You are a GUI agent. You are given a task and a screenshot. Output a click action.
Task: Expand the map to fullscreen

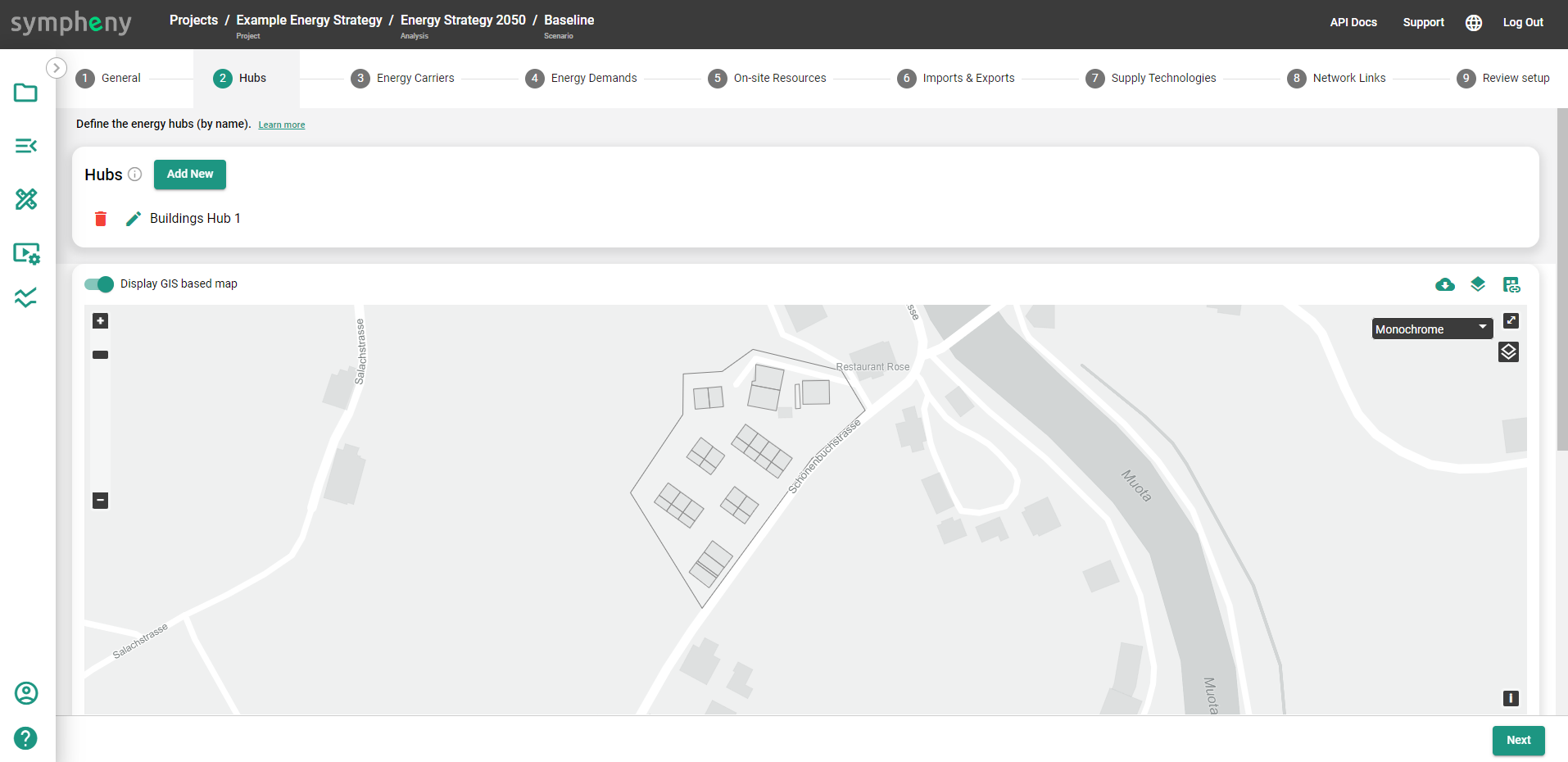pos(1511,320)
